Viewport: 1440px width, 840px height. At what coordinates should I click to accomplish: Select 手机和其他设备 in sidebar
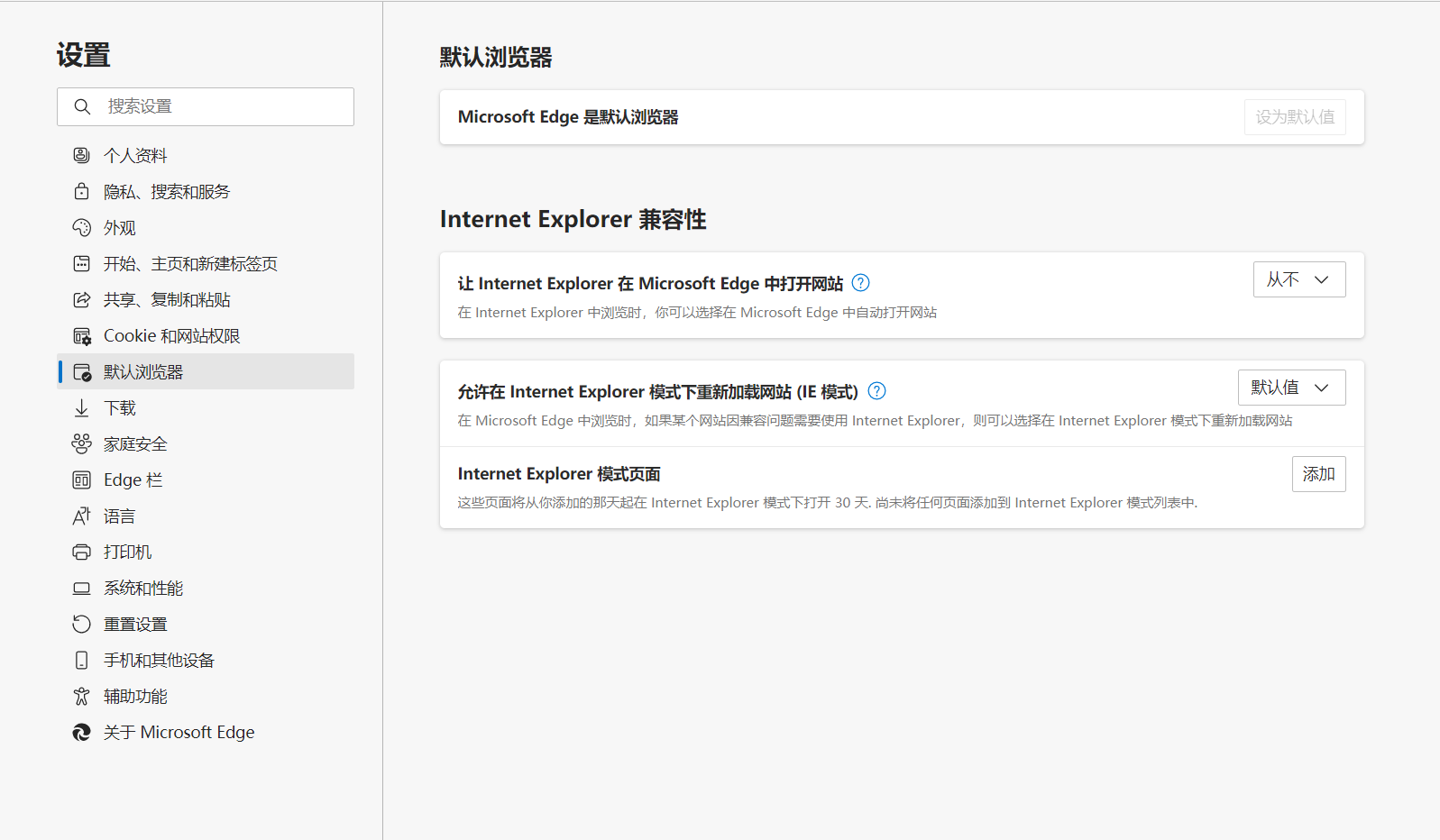(x=206, y=660)
